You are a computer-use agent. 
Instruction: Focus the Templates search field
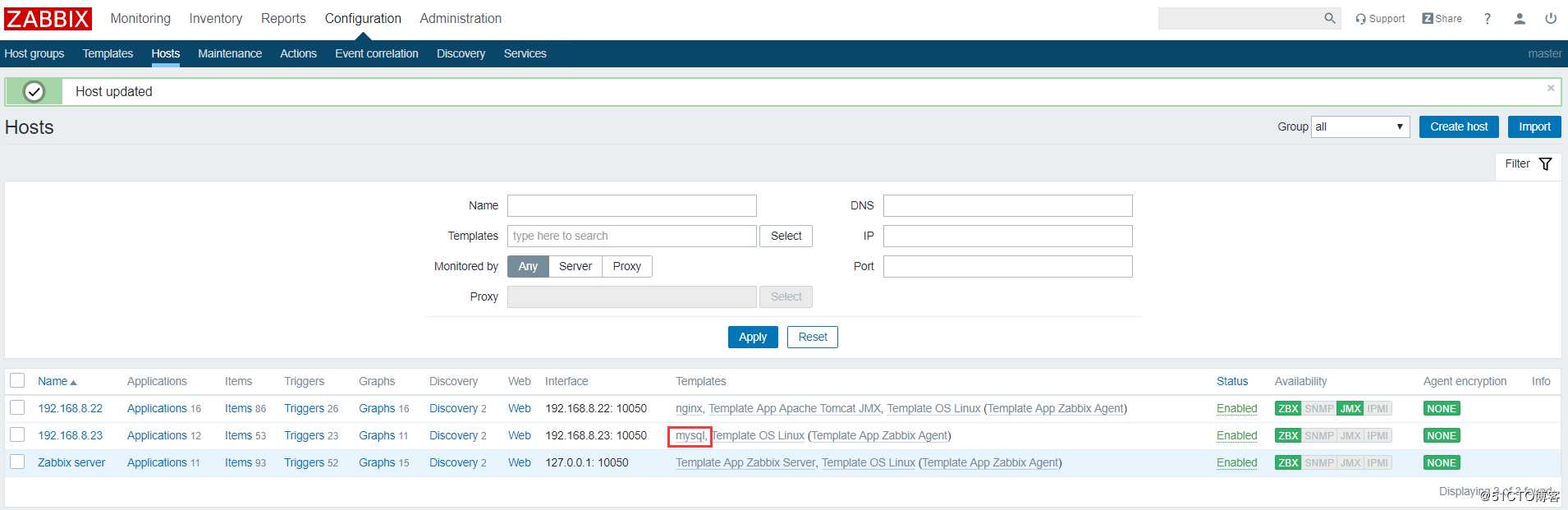pyautogui.click(x=631, y=236)
